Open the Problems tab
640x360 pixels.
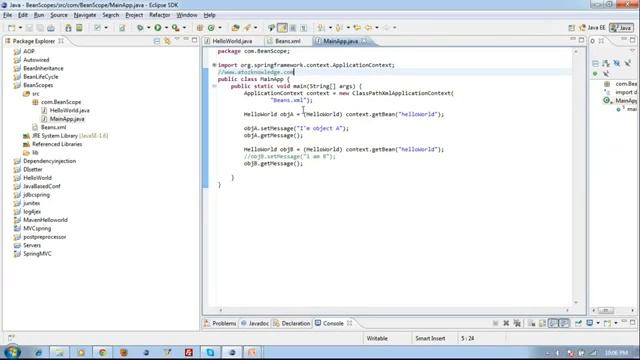point(220,323)
